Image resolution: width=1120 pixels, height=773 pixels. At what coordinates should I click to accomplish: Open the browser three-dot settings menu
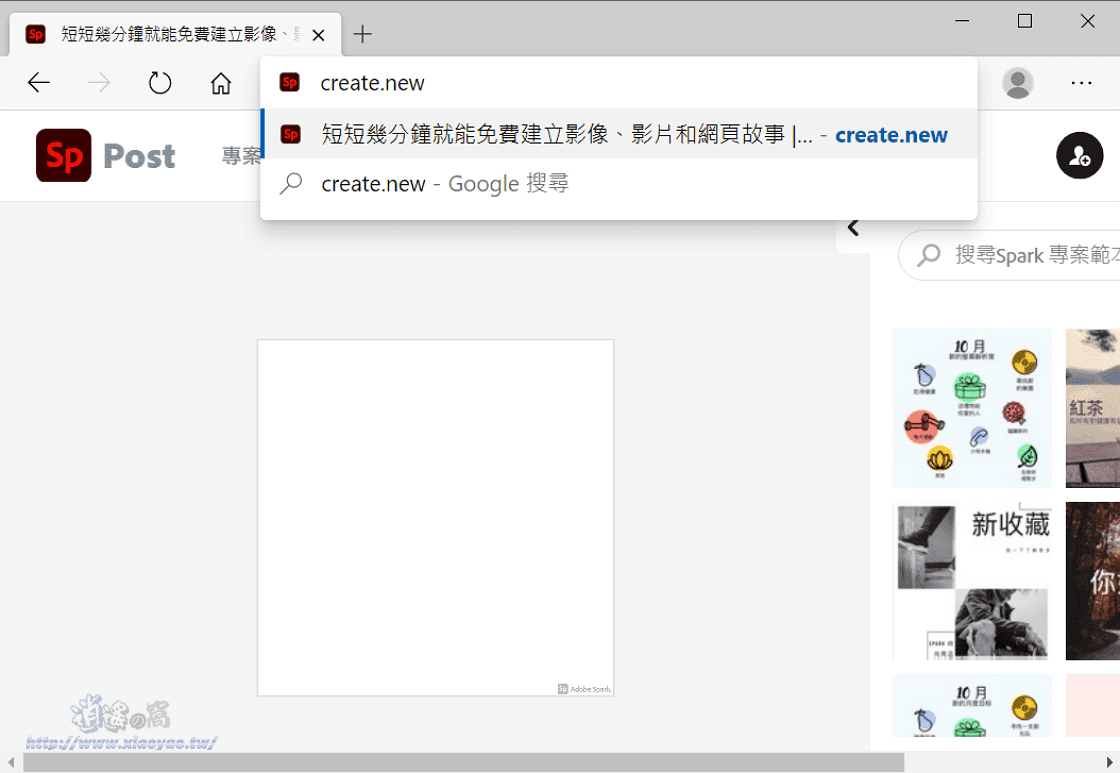pyautogui.click(x=1081, y=83)
